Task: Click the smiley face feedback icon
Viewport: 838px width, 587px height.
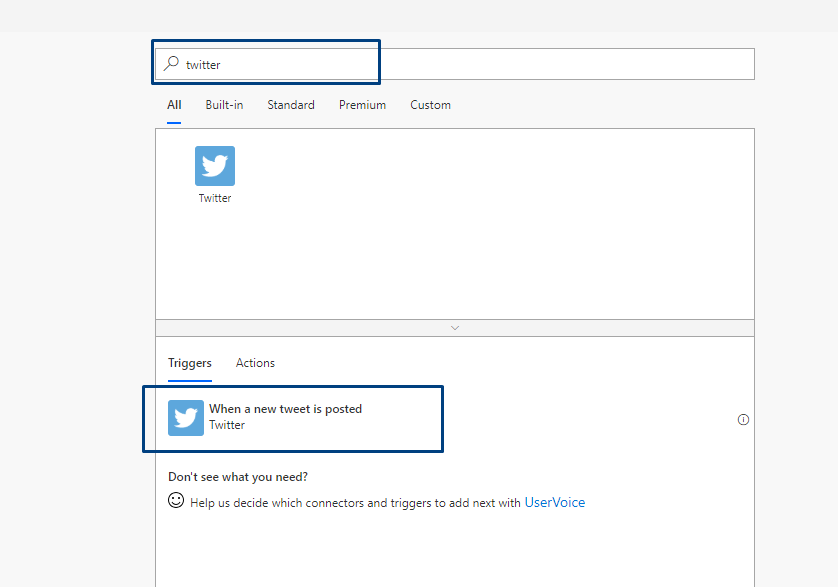Action: (176, 500)
